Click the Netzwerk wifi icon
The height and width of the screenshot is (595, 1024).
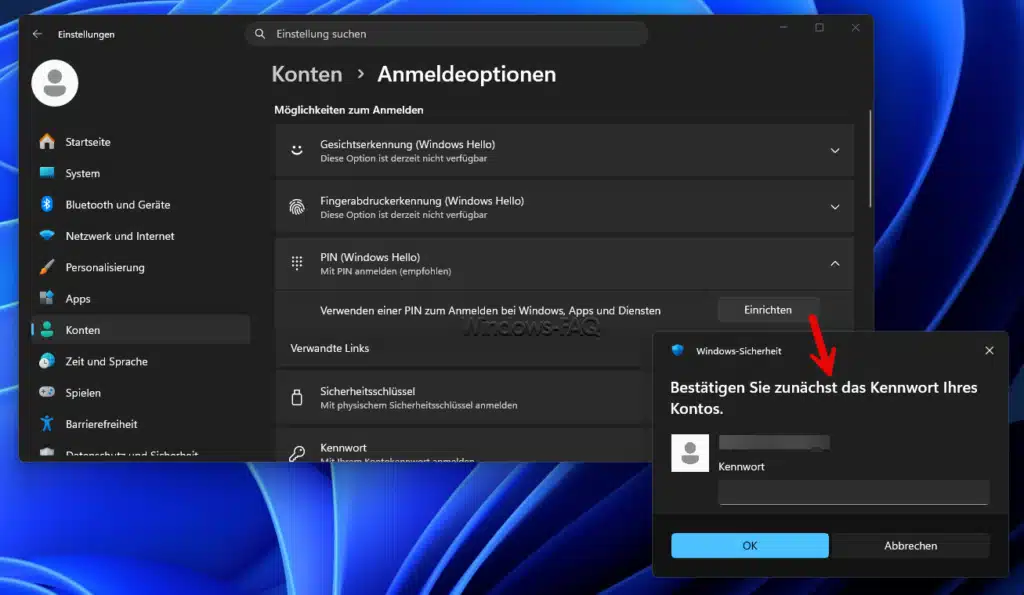[47, 235]
